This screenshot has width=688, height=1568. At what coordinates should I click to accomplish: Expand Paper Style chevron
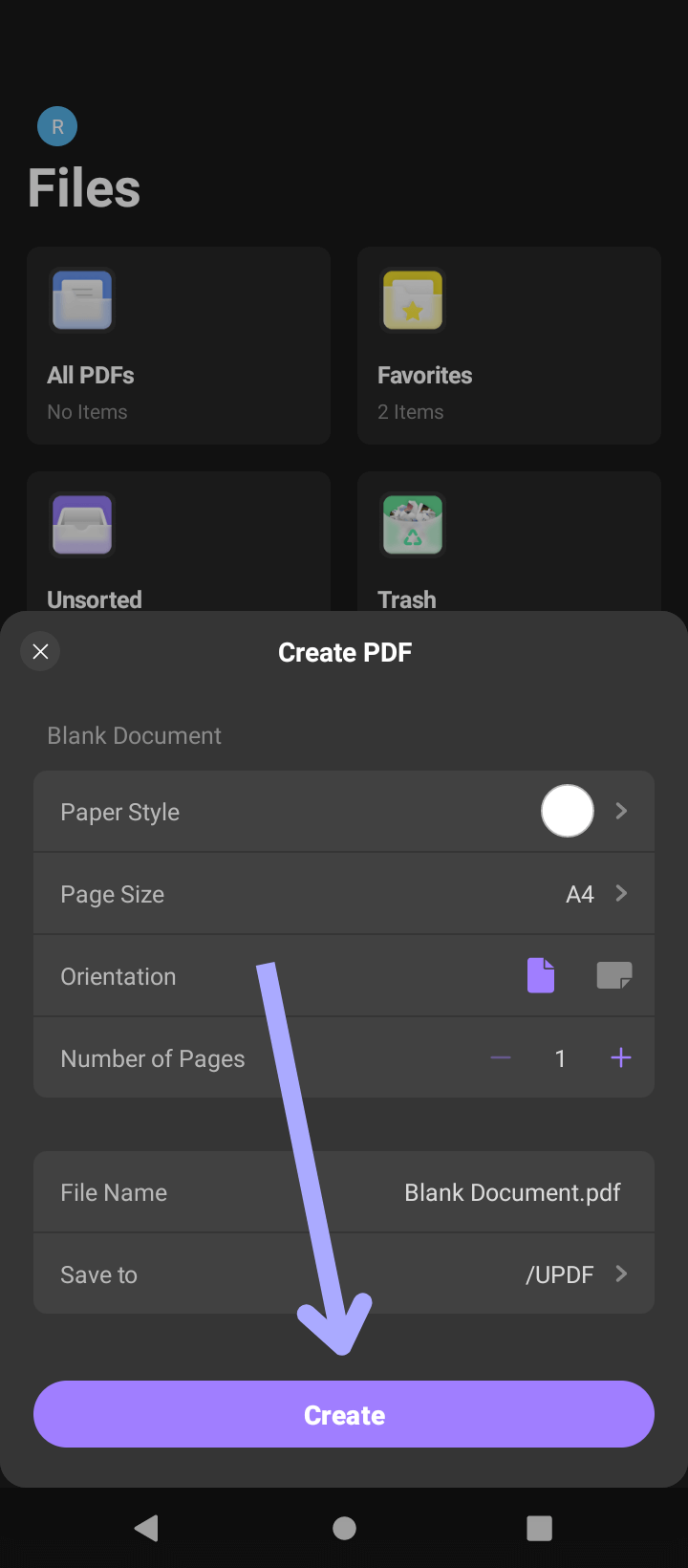point(622,811)
